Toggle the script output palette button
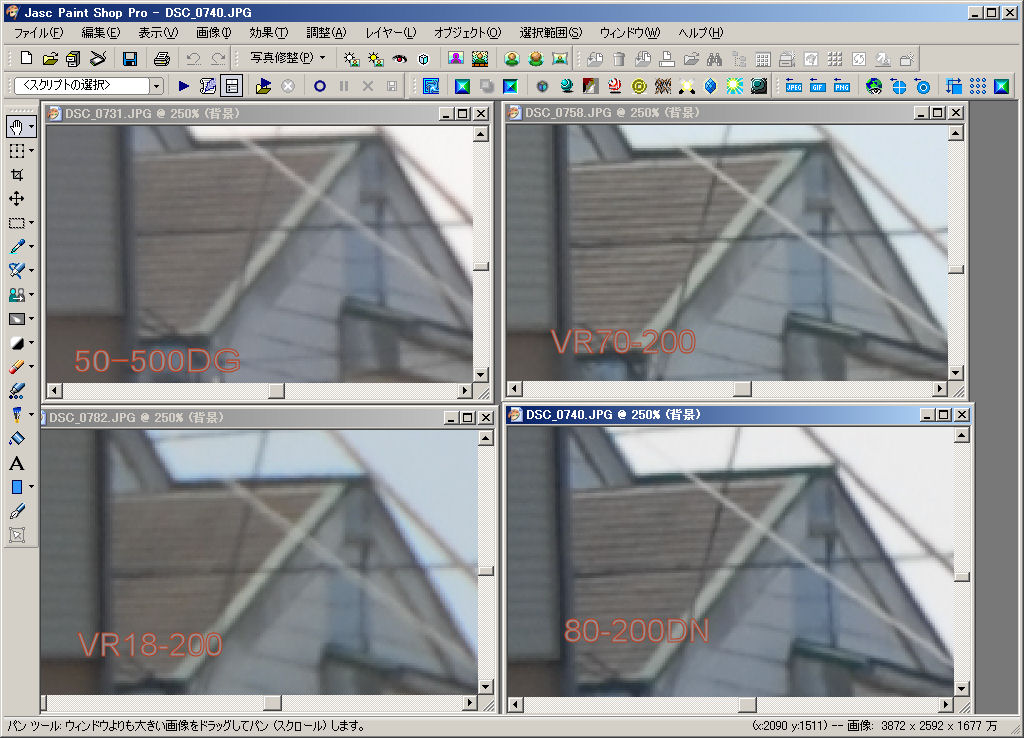Viewport: 1024px width, 738px height. (232, 86)
